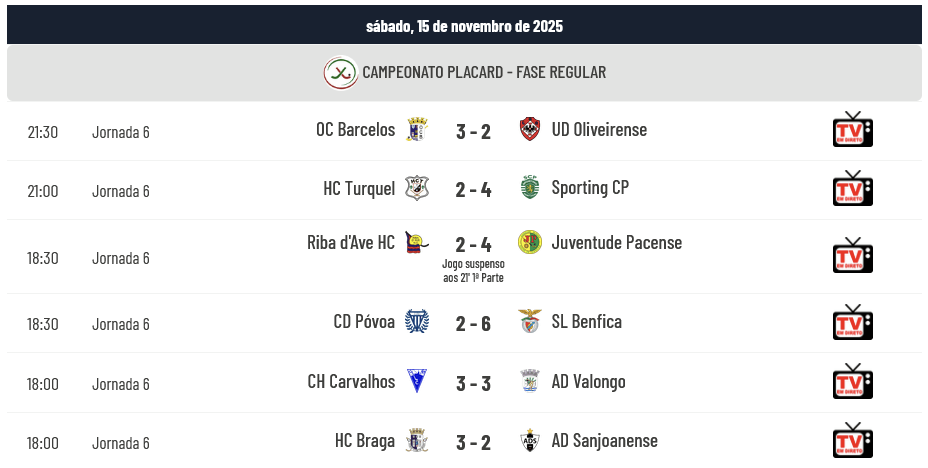
Task: Click the SL Benfica eagle crest
Action: (x=530, y=322)
